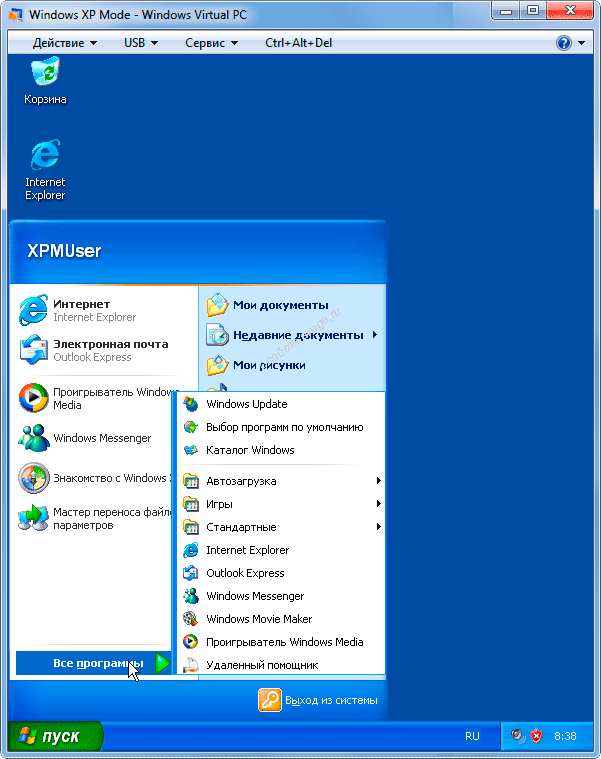Click the RU language indicator on taskbar
Screen dimensions: 601x759
point(472,736)
